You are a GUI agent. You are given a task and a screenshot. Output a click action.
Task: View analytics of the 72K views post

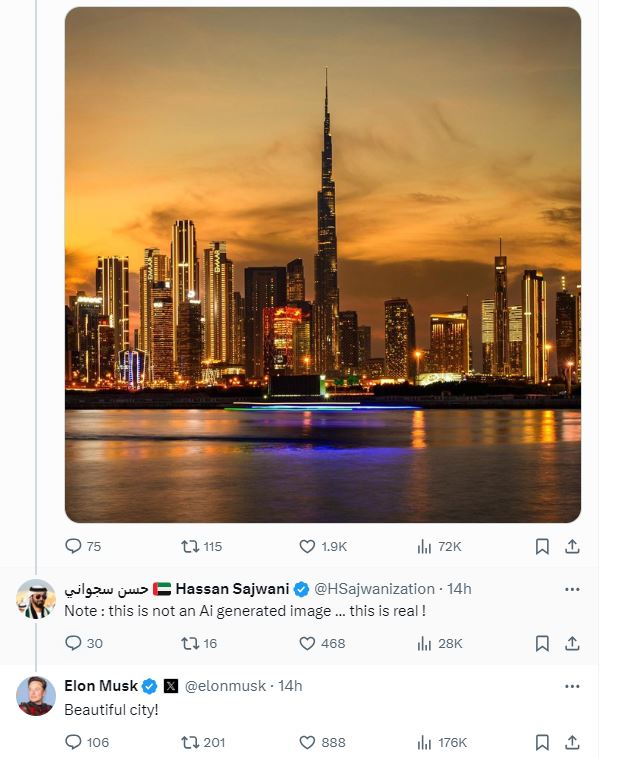pos(439,546)
